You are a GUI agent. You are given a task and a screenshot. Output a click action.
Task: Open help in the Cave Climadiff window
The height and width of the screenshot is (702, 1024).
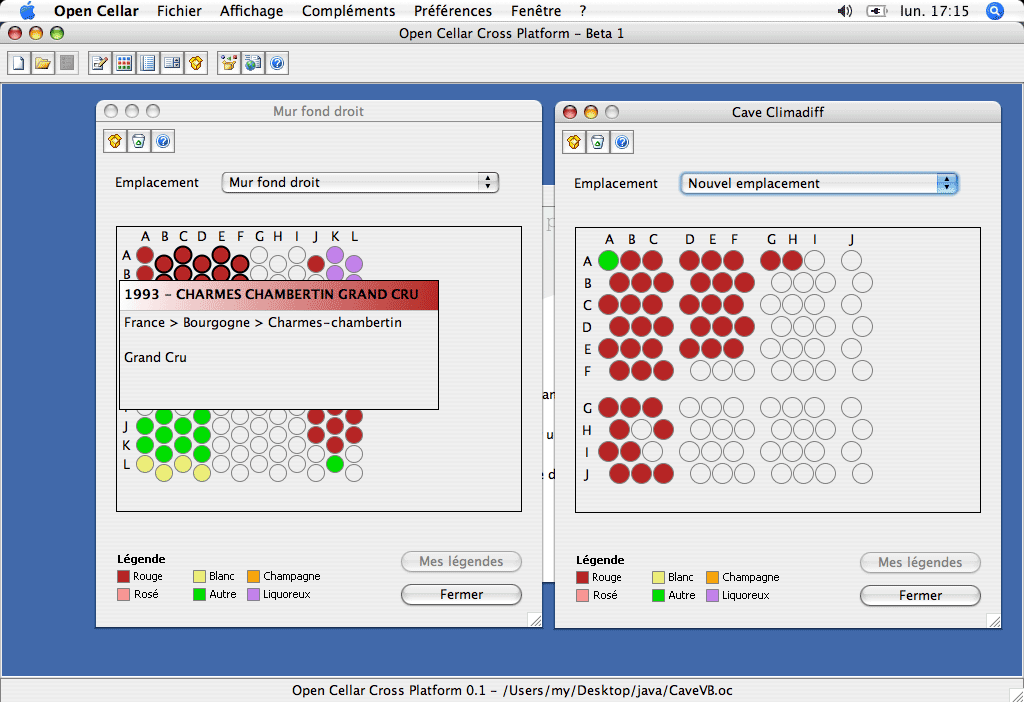(622, 142)
